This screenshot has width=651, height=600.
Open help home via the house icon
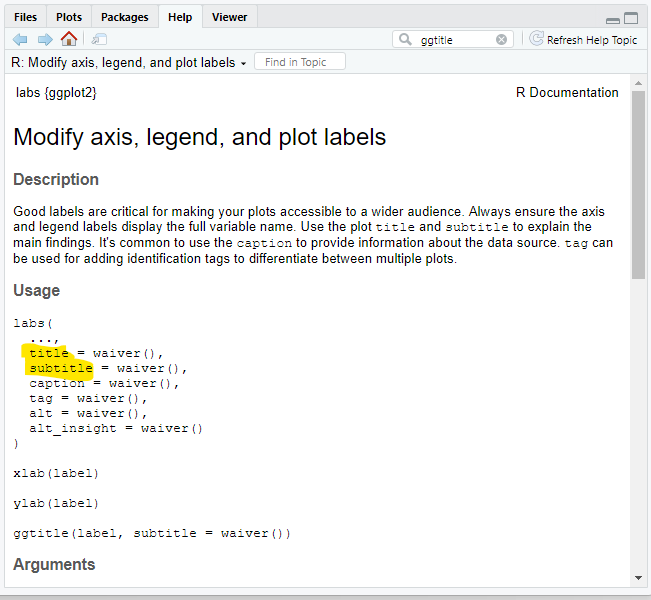tap(69, 39)
